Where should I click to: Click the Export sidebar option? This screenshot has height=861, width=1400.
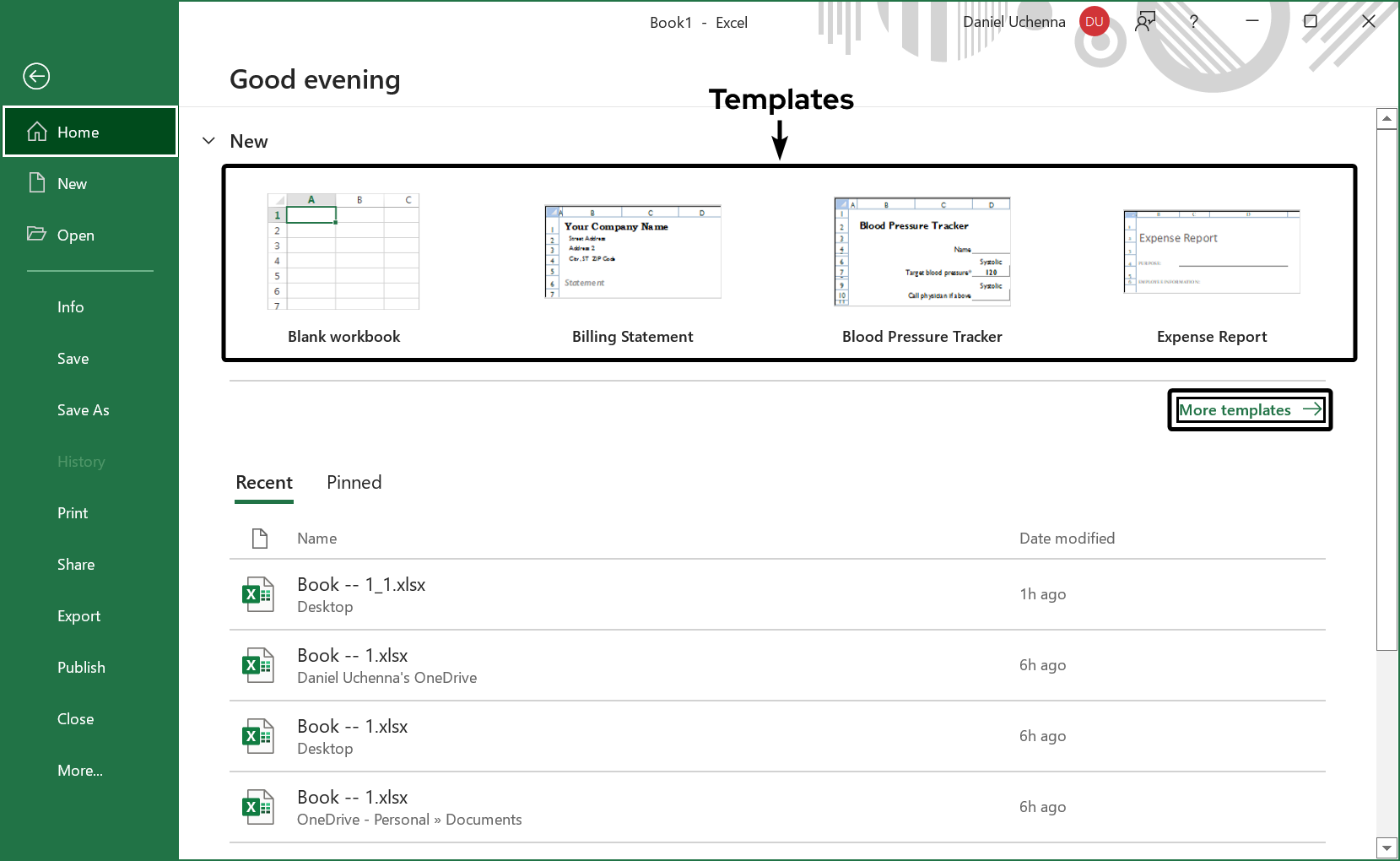[78, 616]
